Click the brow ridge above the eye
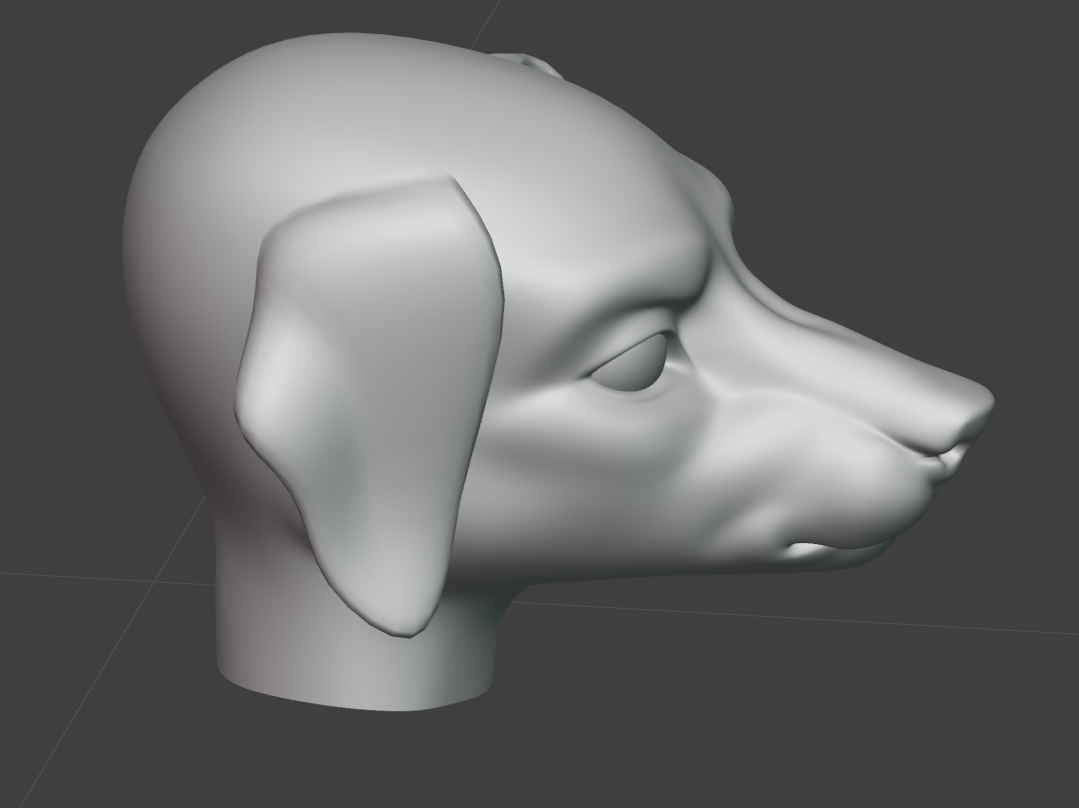 640,305
